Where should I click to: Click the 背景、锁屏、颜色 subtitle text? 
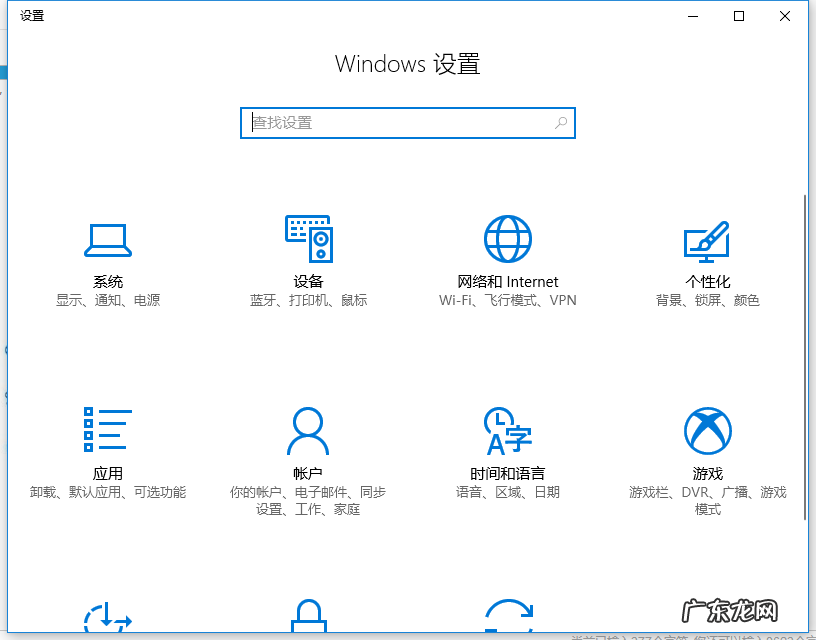(708, 298)
